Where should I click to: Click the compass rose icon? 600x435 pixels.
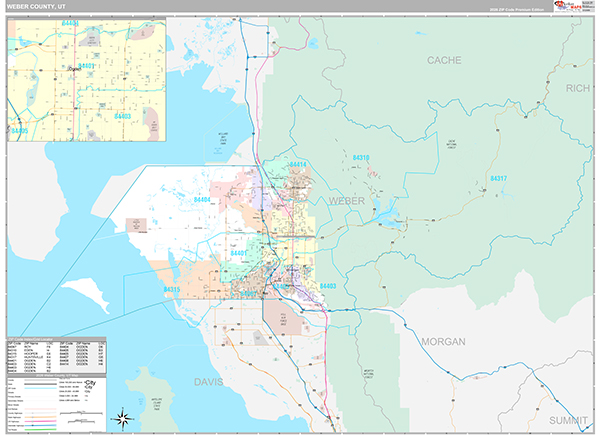(x=122, y=418)
